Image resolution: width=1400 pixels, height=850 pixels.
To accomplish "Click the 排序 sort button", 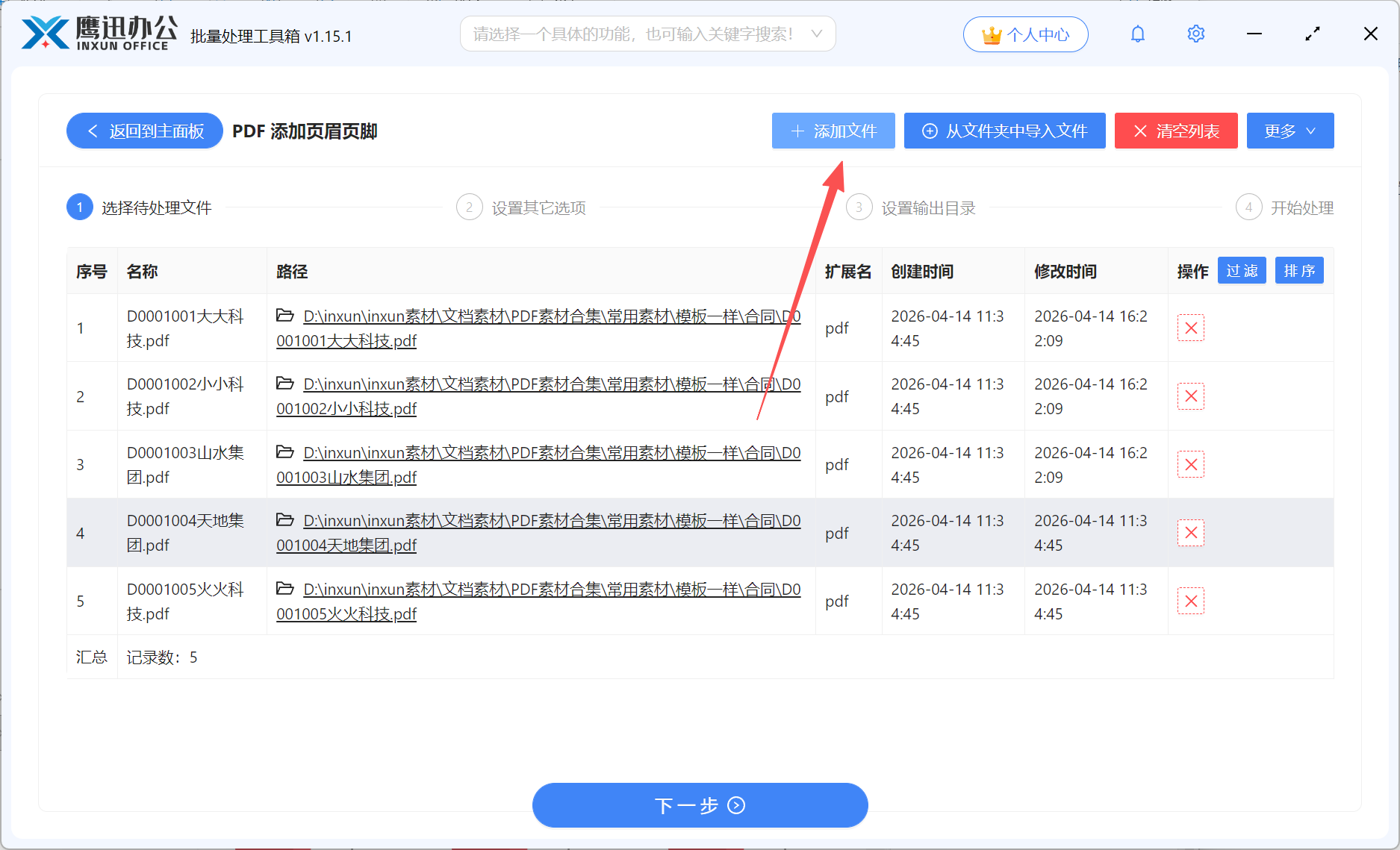I will click(1299, 271).
